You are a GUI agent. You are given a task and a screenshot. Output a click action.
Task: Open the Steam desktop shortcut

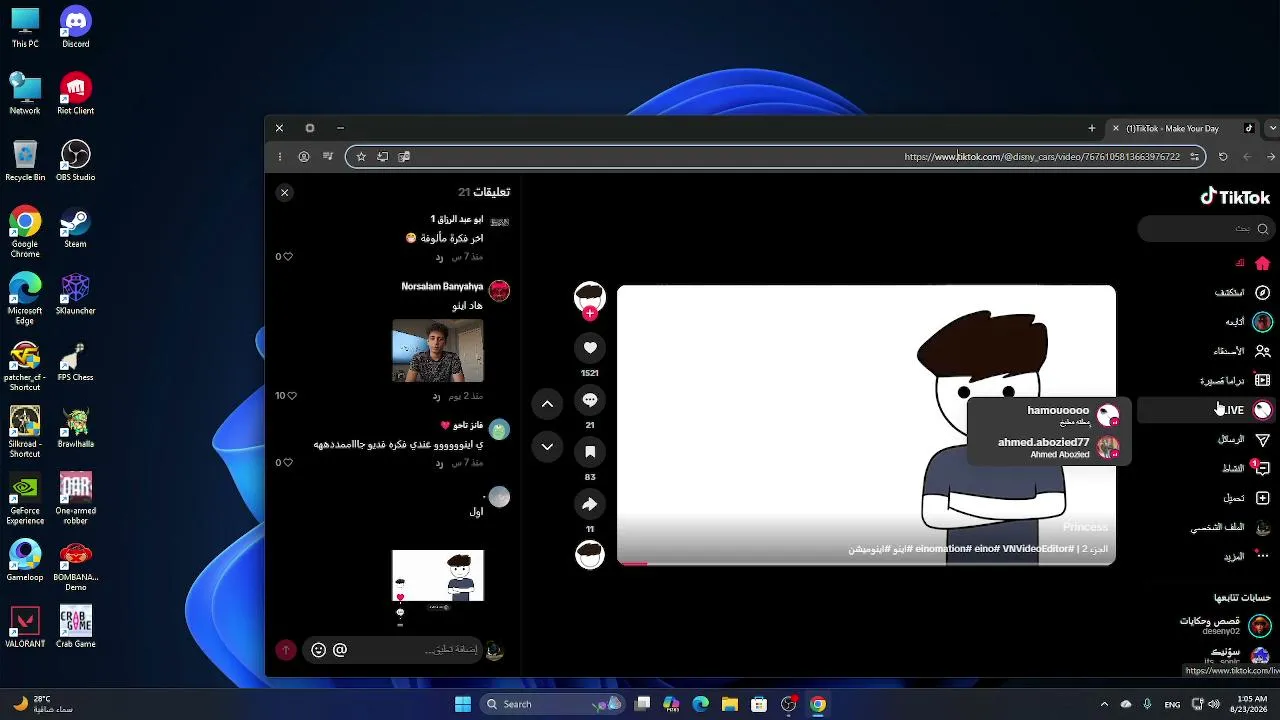pyautogui.click(x=76, y=227)
